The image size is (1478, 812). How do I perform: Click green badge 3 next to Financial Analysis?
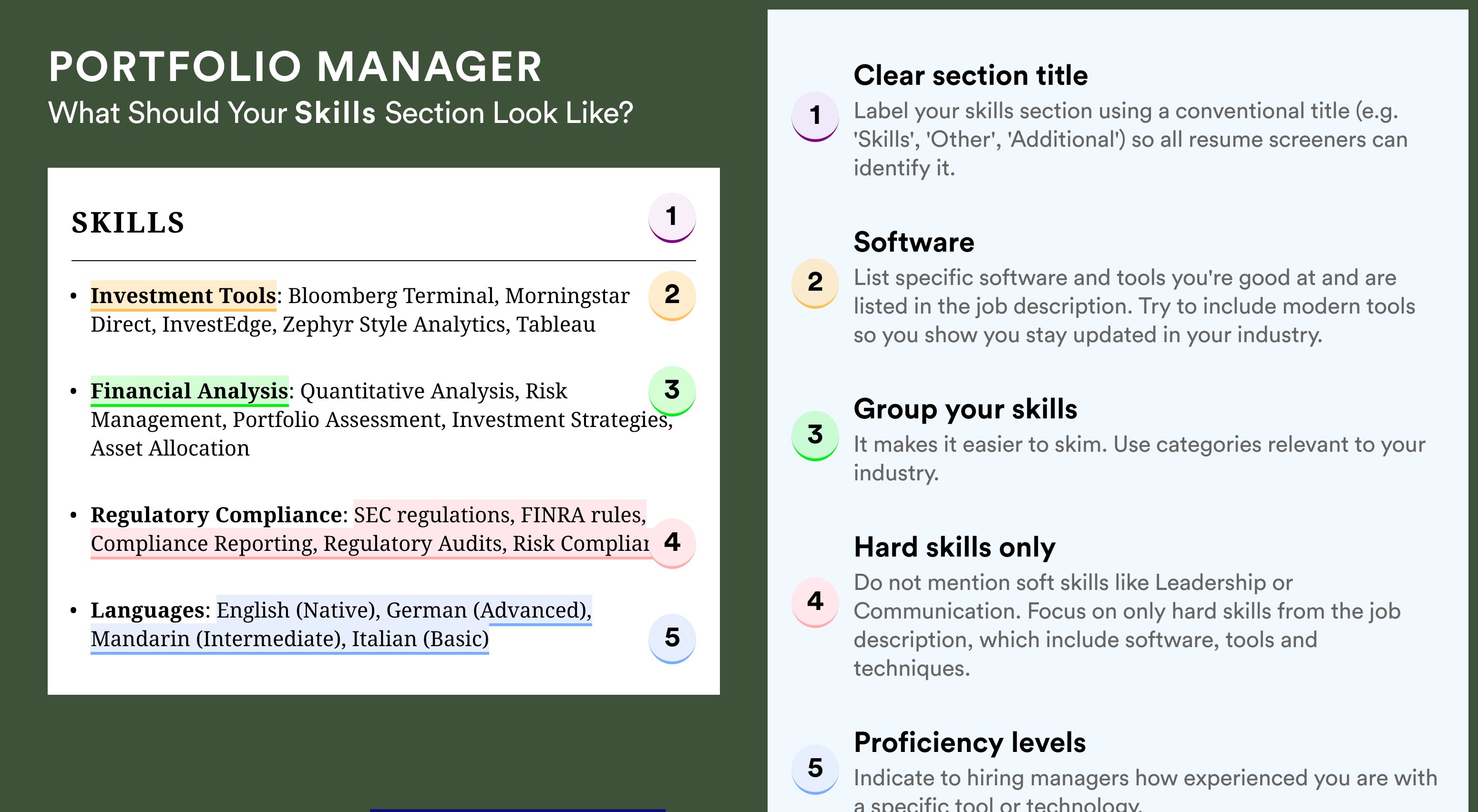point(672,391)
